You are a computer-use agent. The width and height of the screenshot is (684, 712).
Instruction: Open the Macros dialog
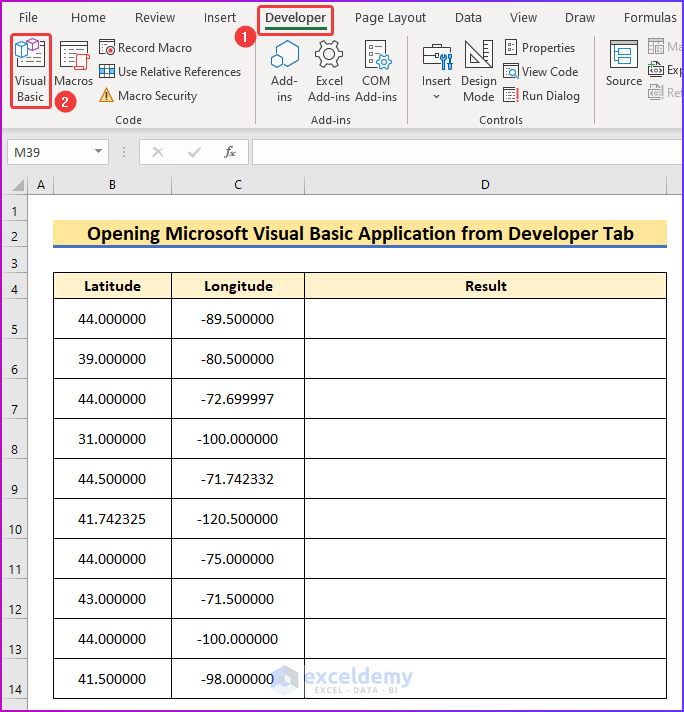pos(73,64)
